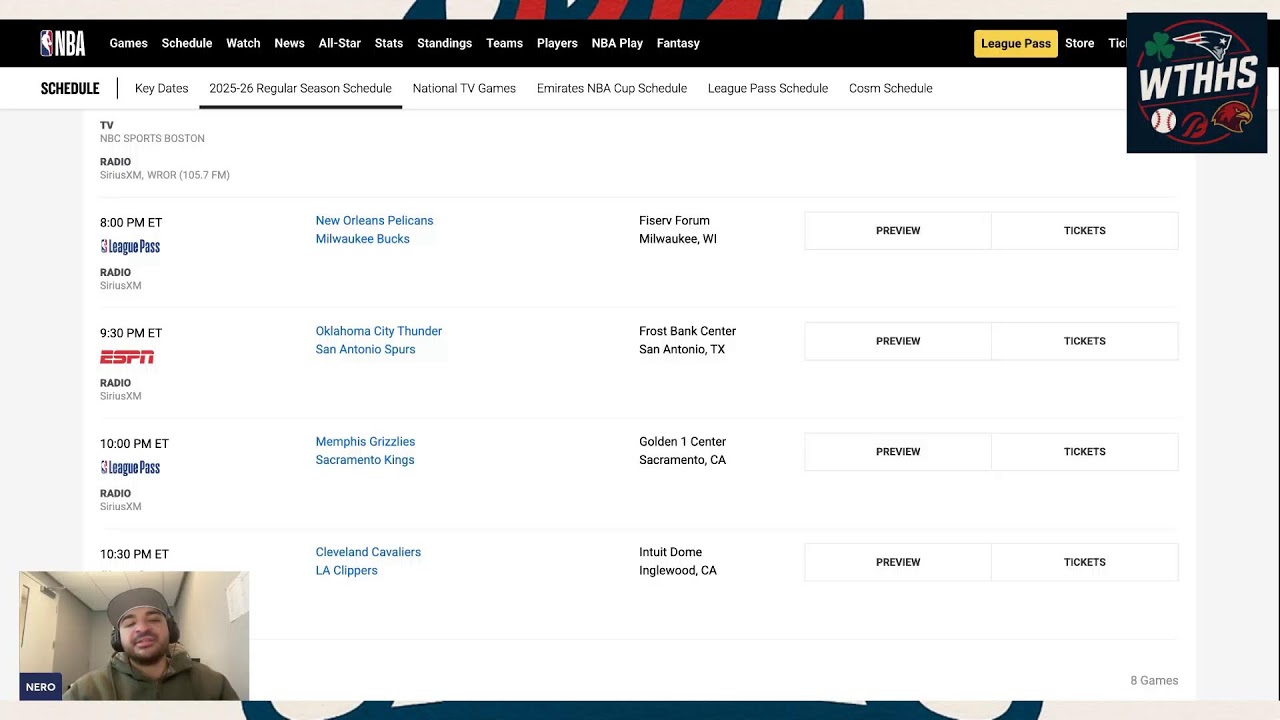Get tickets for Grizzlies at Kings
Image resolution: width=1280 pixels, height=720 pixels.
[1085, 452]
